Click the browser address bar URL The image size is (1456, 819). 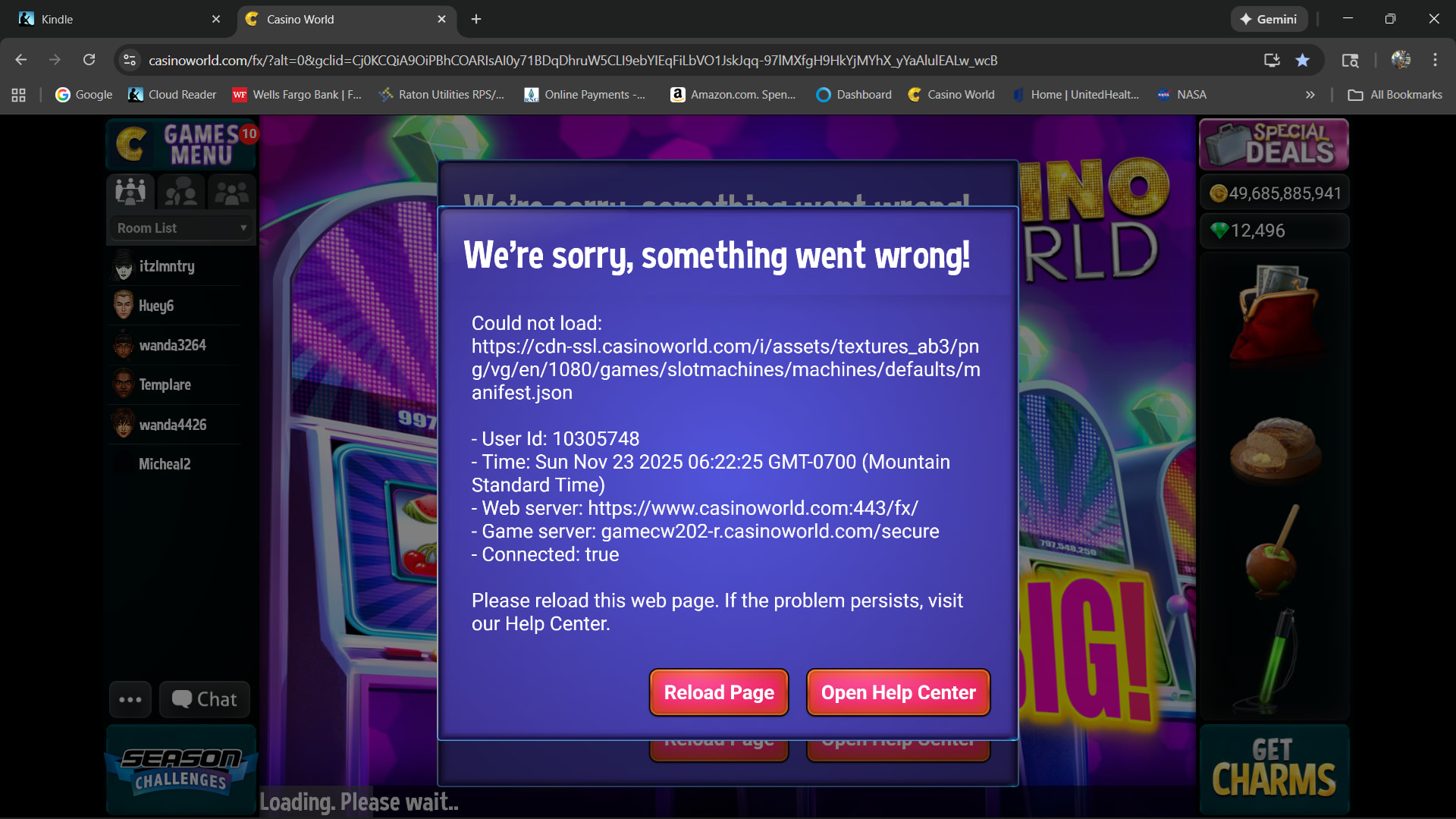click(573, 60)
